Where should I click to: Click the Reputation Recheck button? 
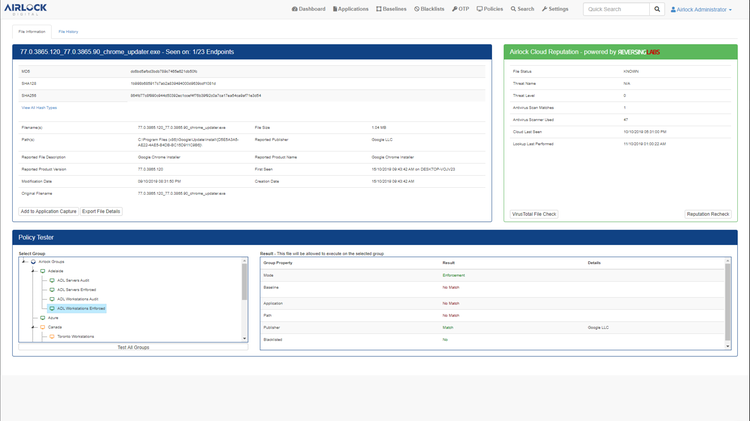click(x=708, y=214)
